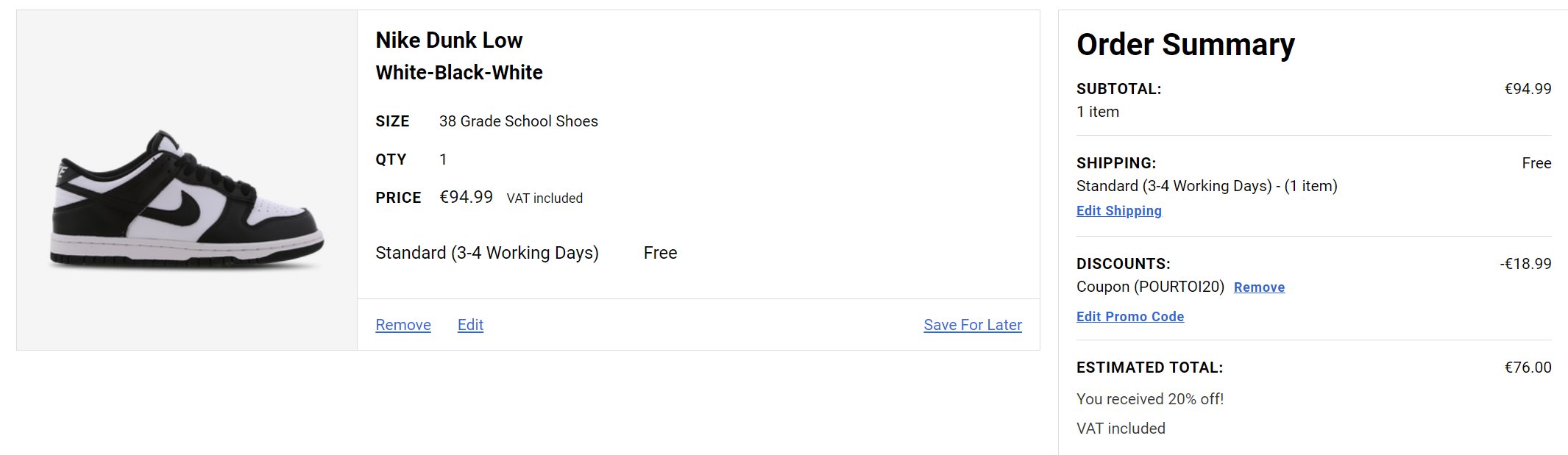Click the product price €94.99

[467, 197]
